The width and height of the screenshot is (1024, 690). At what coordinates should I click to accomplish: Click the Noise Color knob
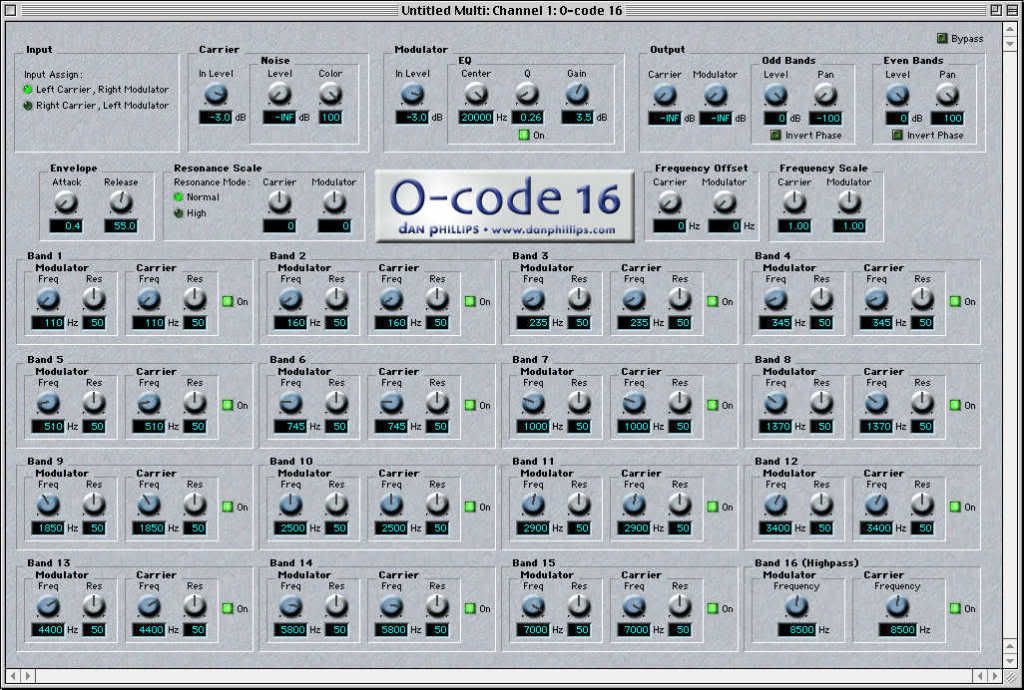pos(330,95)
